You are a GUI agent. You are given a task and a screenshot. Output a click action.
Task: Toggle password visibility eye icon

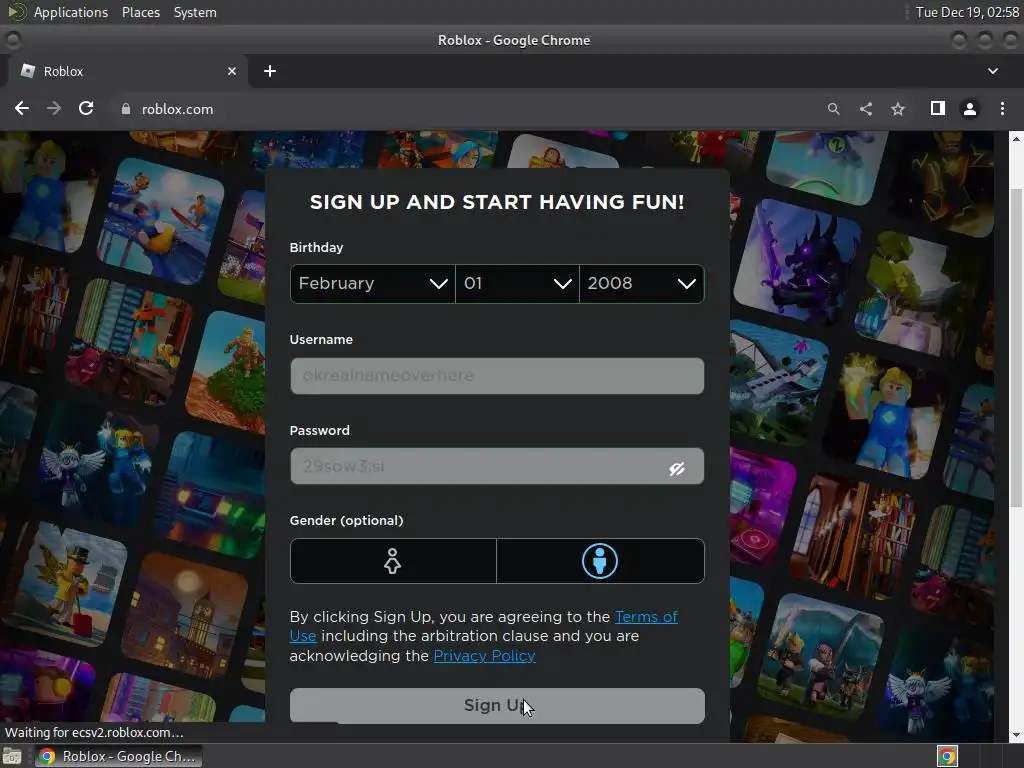677,468
